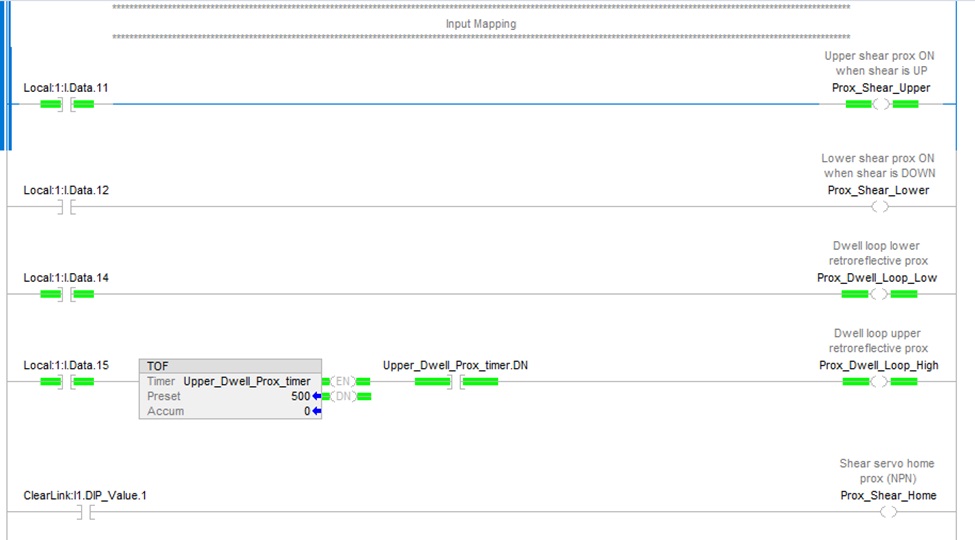The width and height of the screenshot is (975, 540).
Task: Select the Local:1:I.Data.14 contact symbol
Action: coord(67,294)
